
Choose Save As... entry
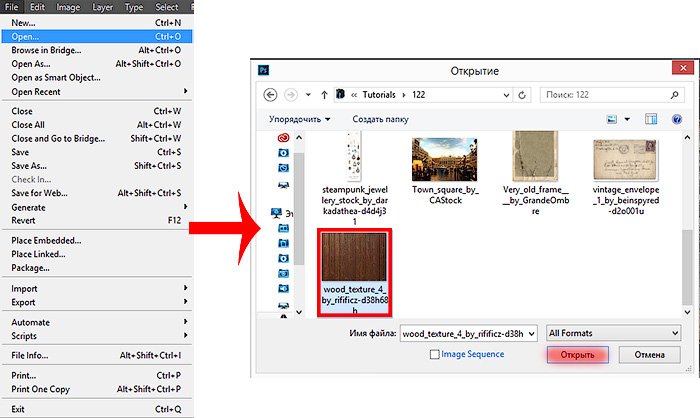click(96, 166)
